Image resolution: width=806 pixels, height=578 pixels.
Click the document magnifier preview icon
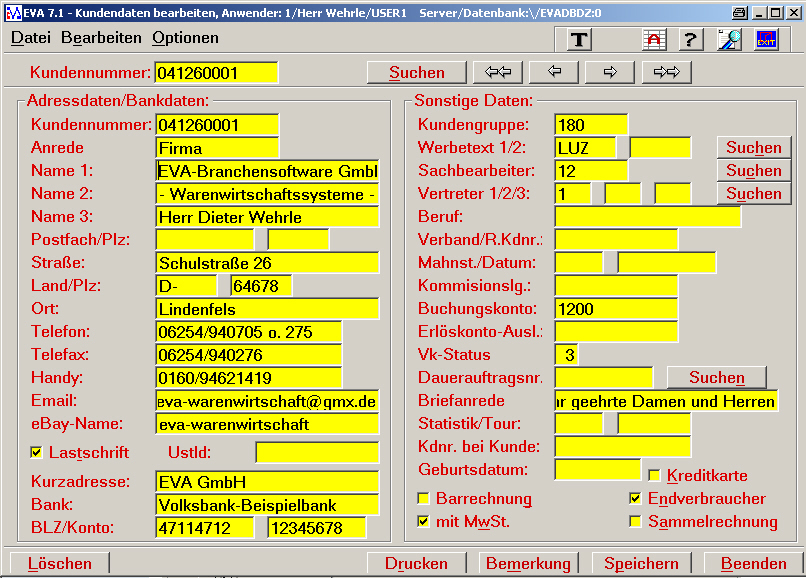[x=729, y=40]
